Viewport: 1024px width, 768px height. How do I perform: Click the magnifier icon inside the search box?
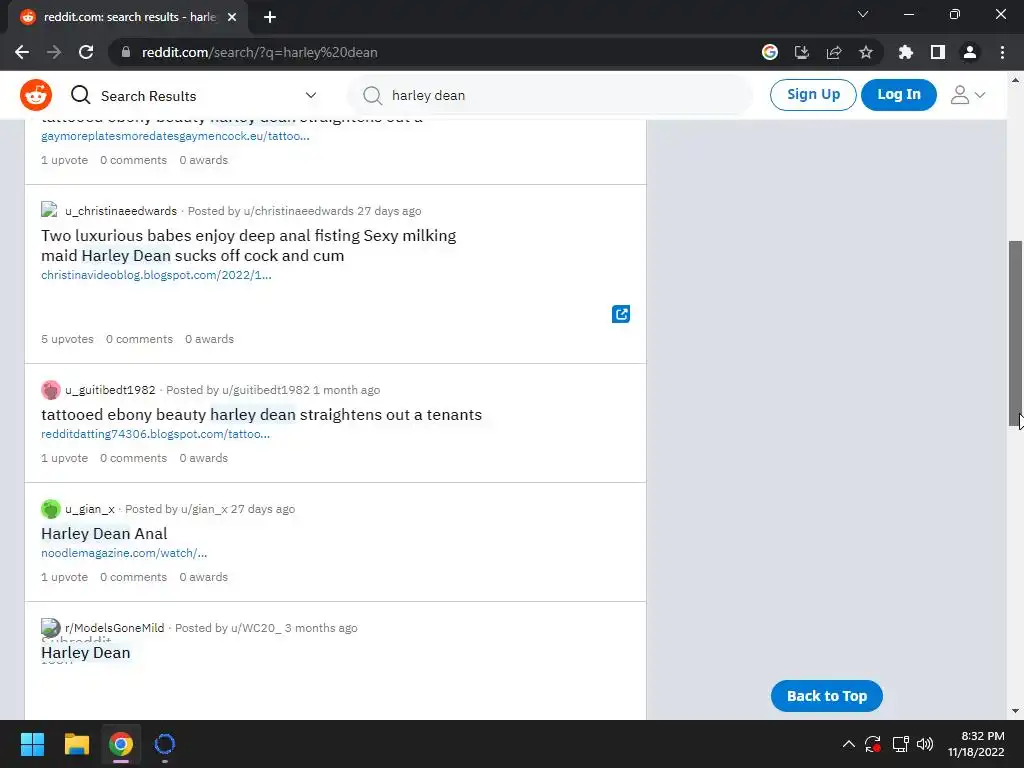[372, 95]
